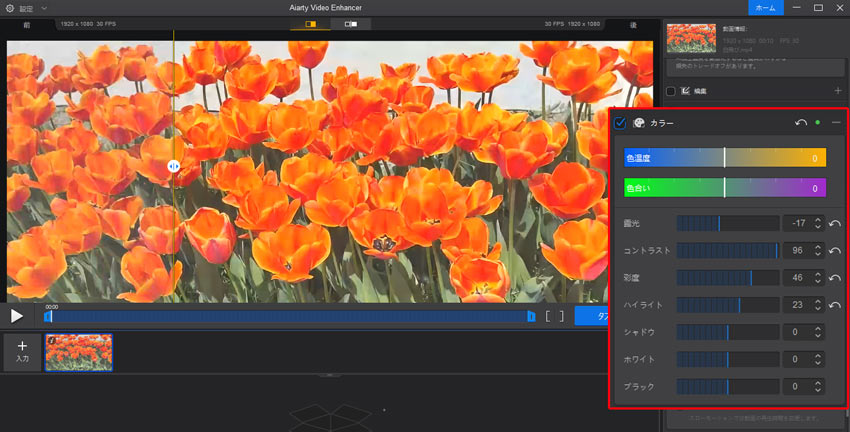Increase the 彩度 value with the up arrow
This screenshot has height=432, width=850.
coord(818,274)
